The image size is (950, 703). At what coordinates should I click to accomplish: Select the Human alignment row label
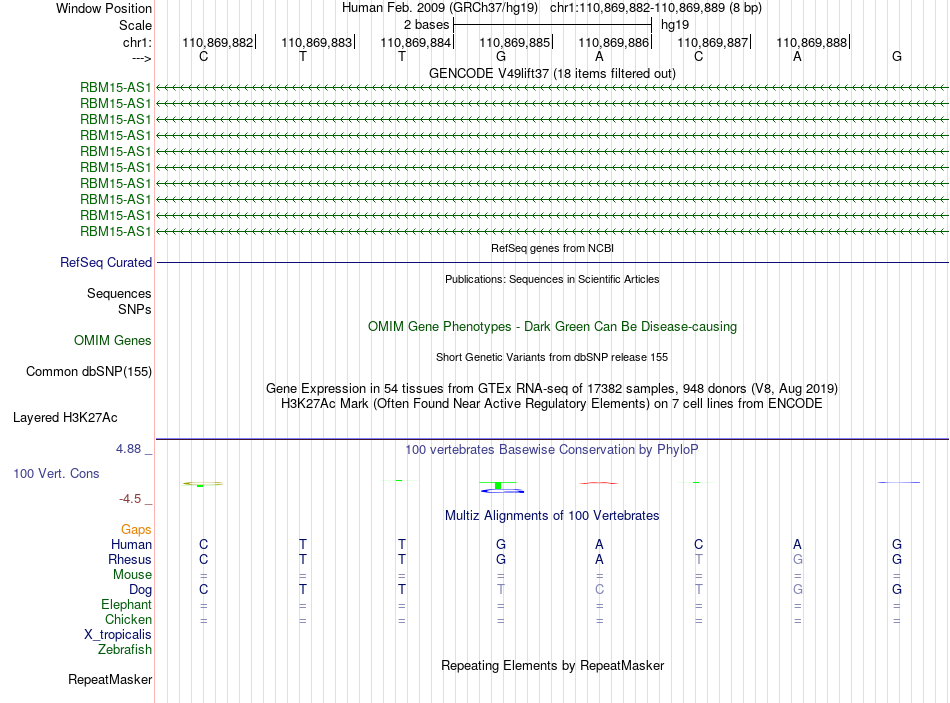131,544
